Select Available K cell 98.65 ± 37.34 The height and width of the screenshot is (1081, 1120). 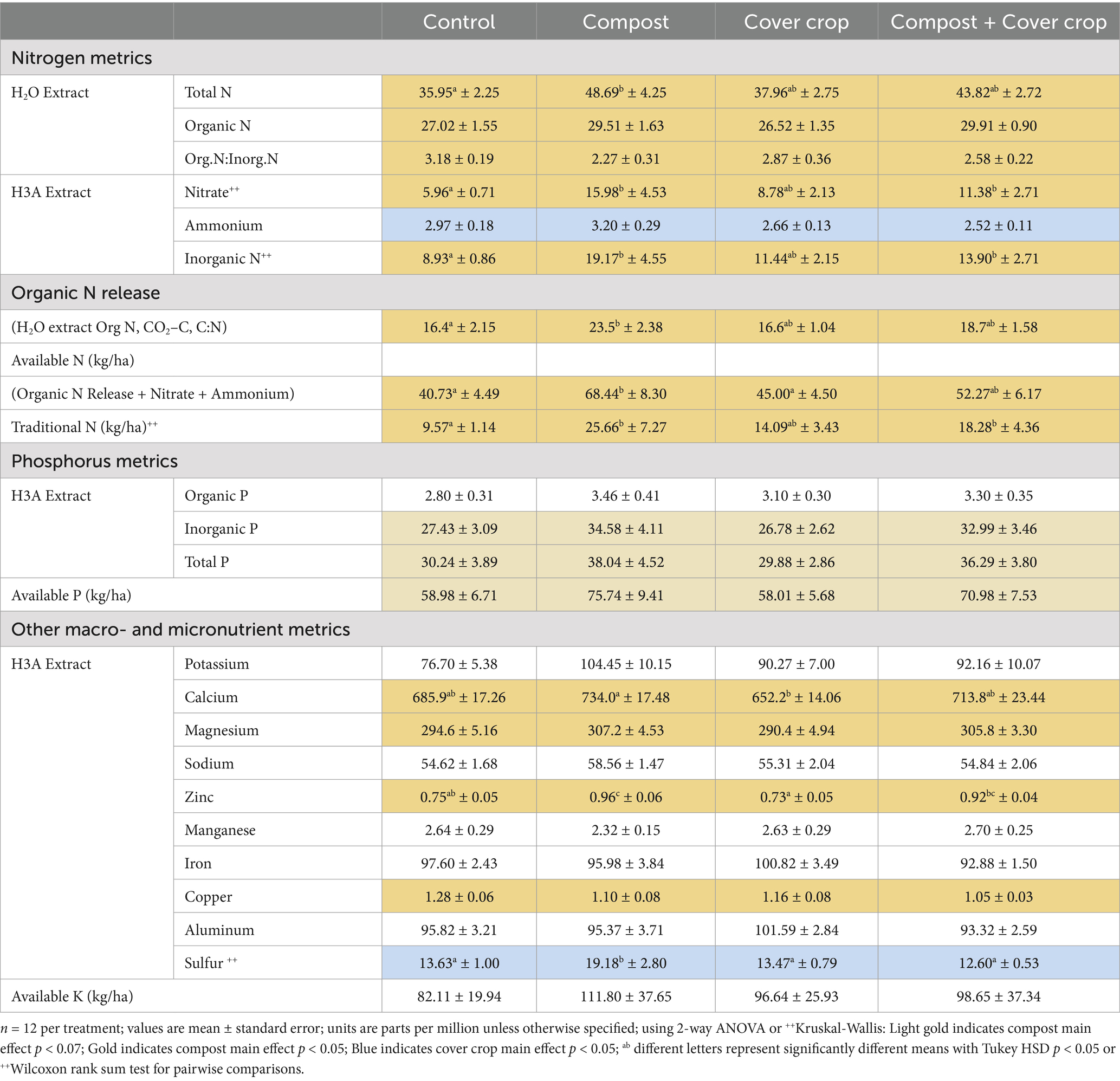[998, 996]
